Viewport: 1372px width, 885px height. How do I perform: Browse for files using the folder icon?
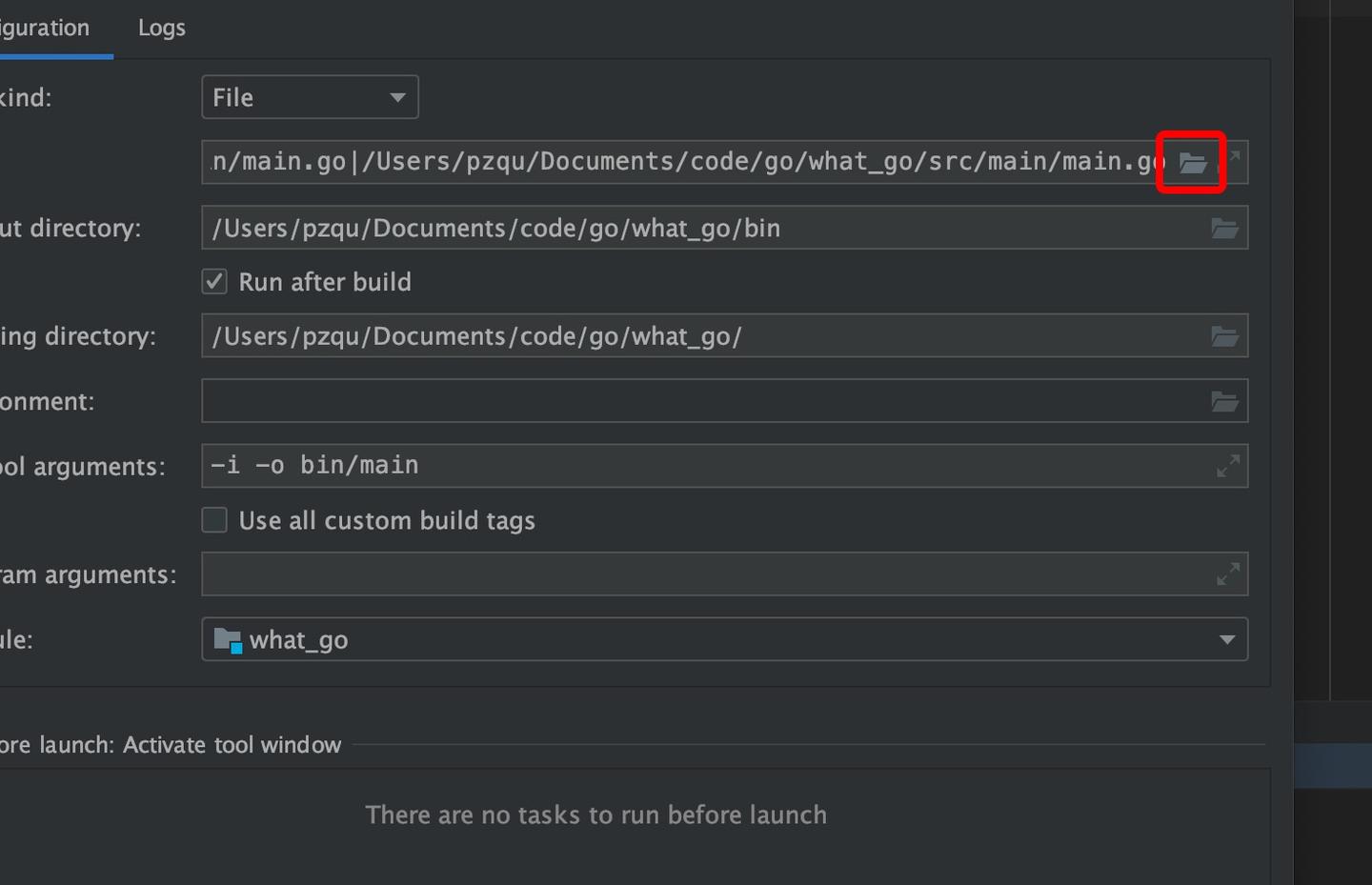pos(1192,163)
